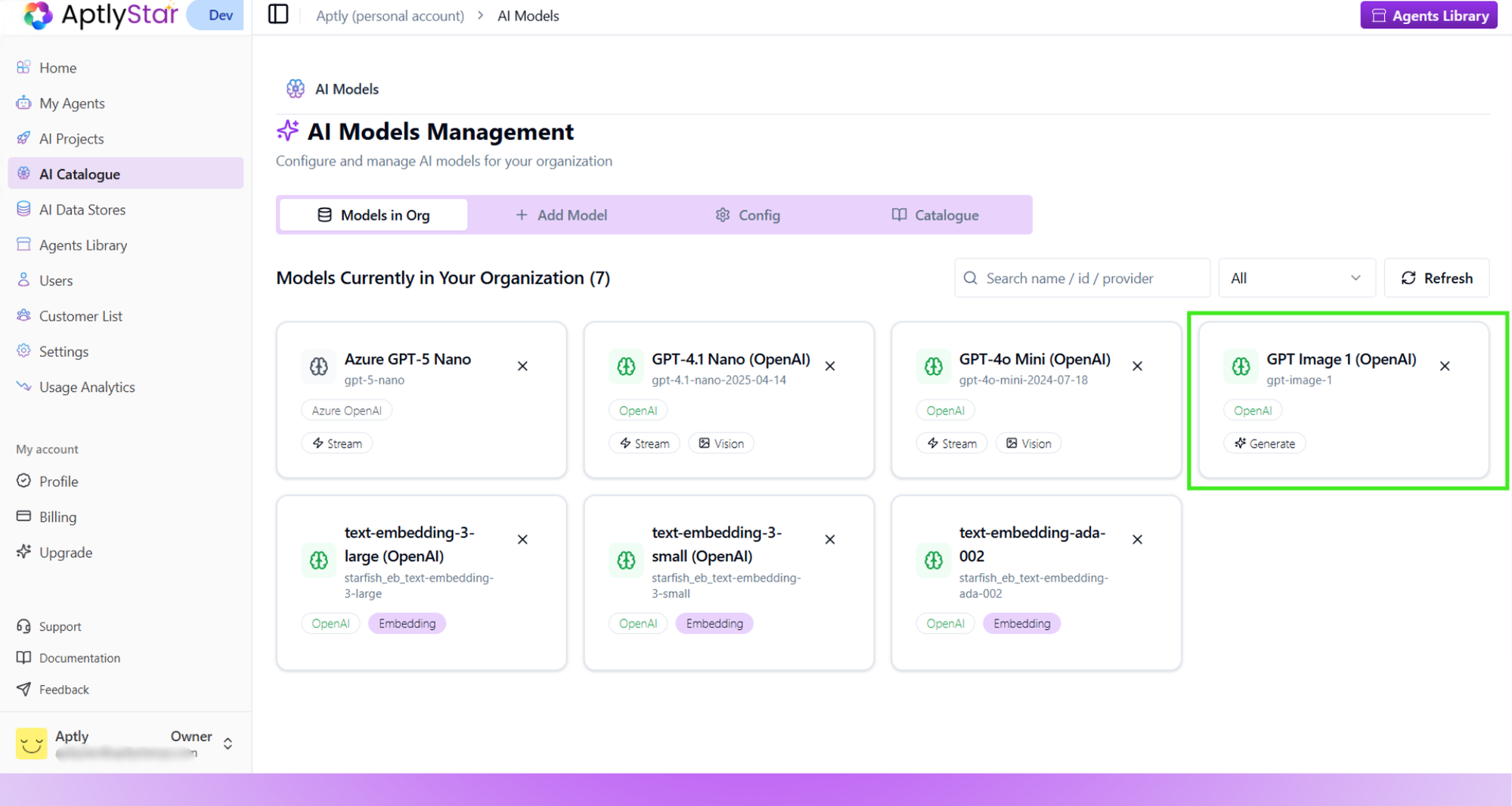Remove text-embedding-3-large model

coord(522,539)
